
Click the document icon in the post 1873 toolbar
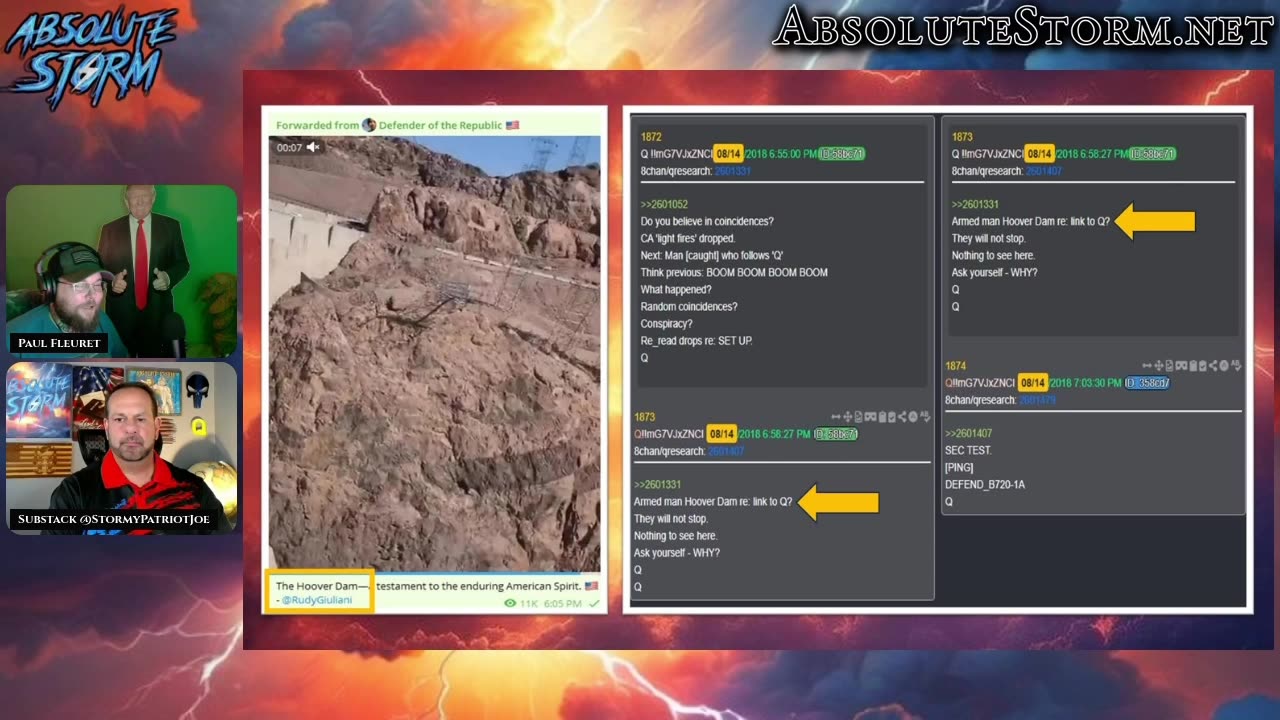858,417
